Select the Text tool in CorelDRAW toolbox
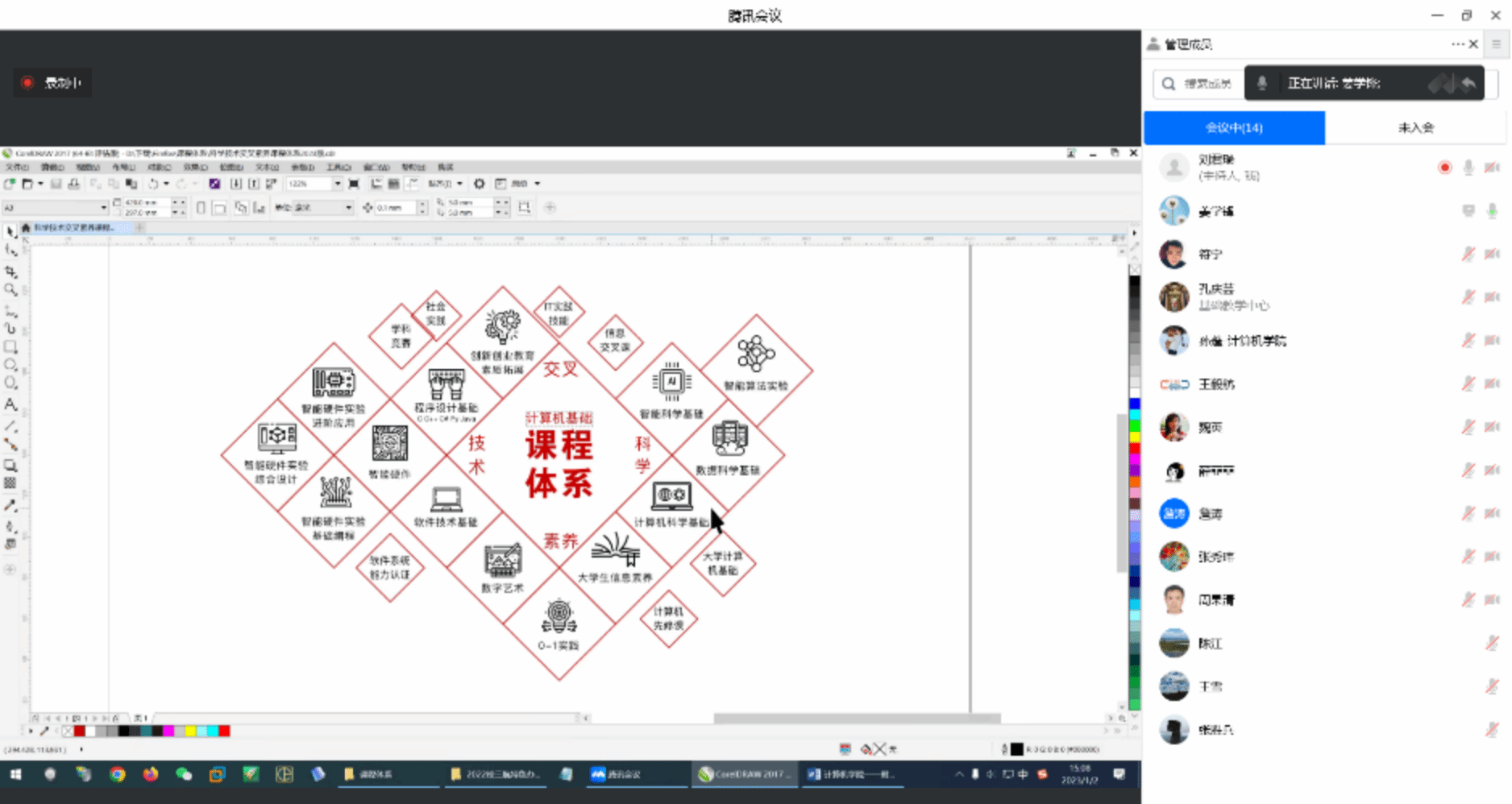 click(x=10, y=404)
